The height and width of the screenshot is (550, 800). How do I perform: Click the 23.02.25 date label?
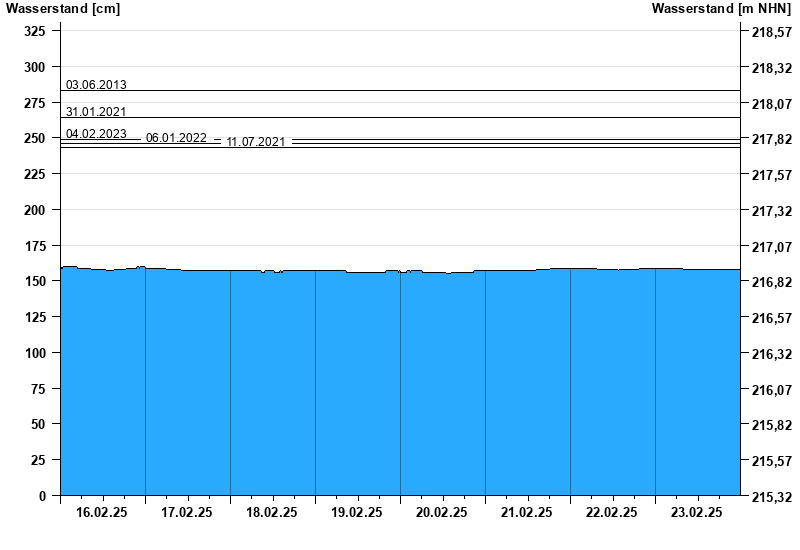click(697, 512)
